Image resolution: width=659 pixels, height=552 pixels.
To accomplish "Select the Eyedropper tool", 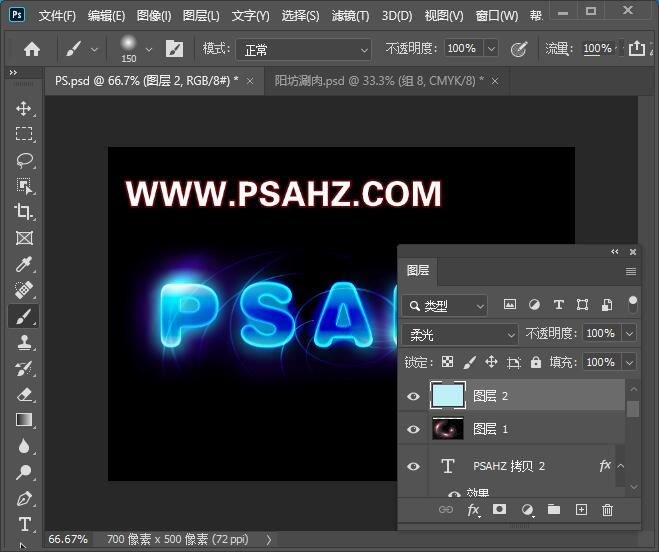I will pyautogui.click(x=24, y=264).
